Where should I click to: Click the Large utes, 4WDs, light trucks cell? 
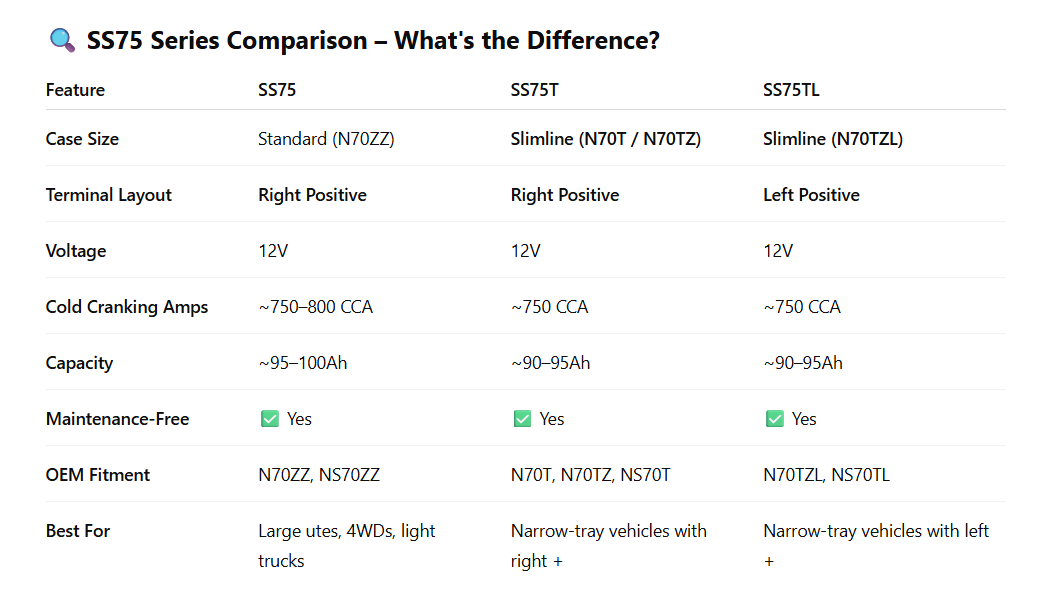(346, 545)
